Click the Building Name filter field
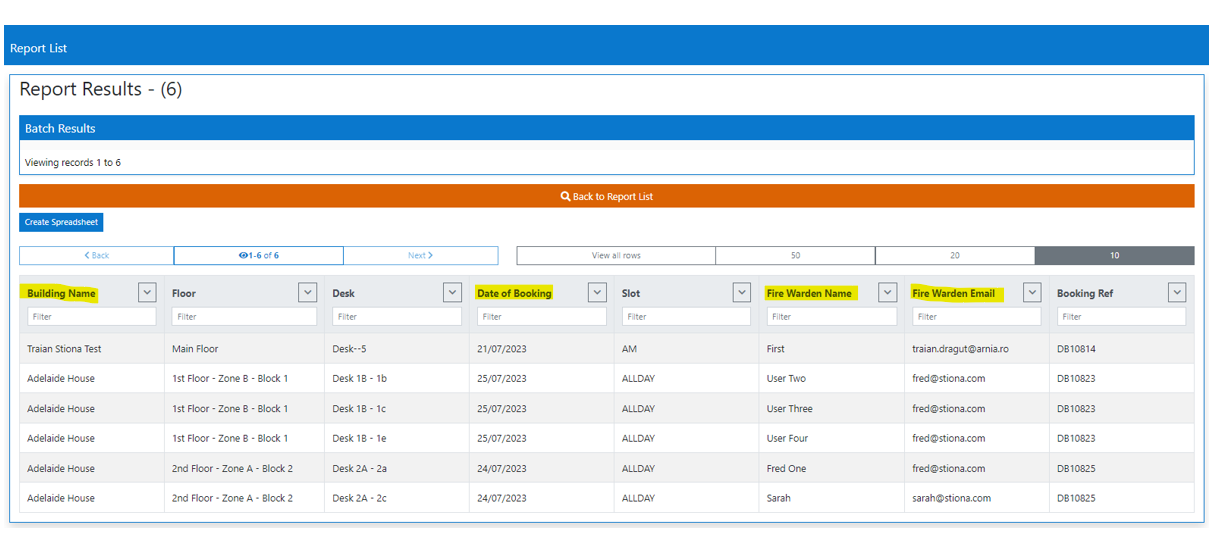 [x=92, y=317]
